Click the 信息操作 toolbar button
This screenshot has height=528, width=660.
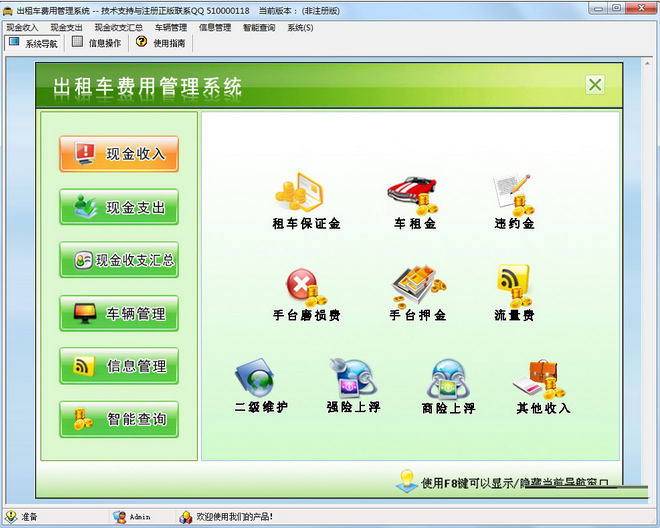coord(96,43)
